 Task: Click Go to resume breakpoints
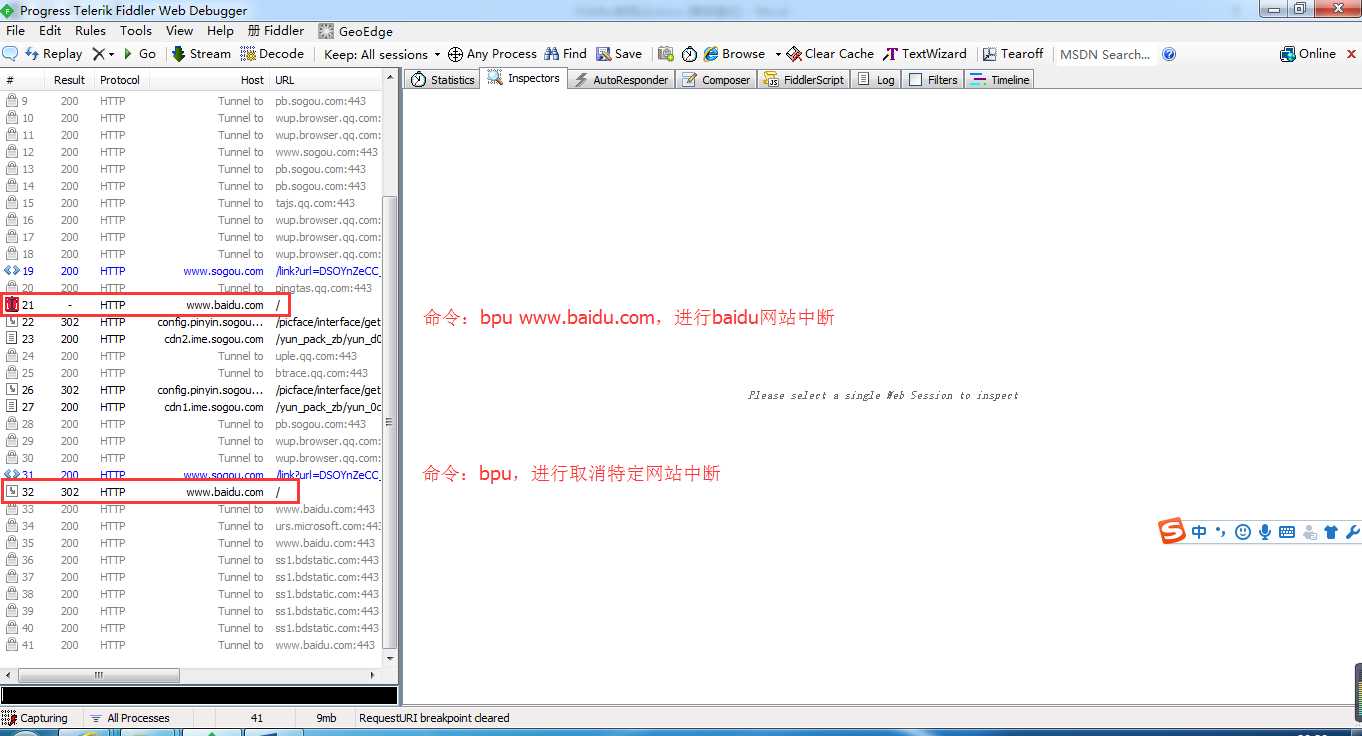click(x=139, y=54)
